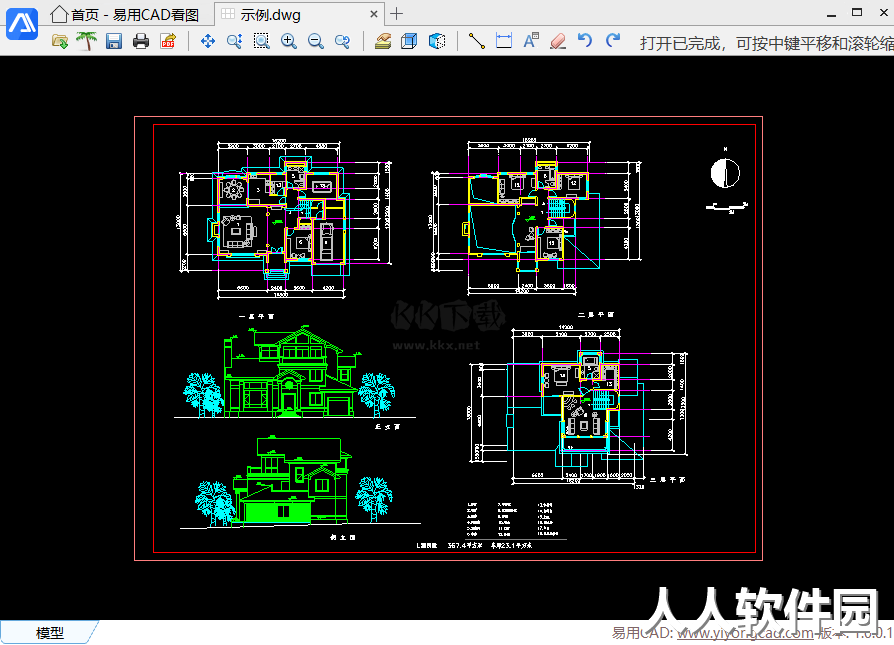Minimize the application window
Screen dimensions: 894x645
pos(831,14)
